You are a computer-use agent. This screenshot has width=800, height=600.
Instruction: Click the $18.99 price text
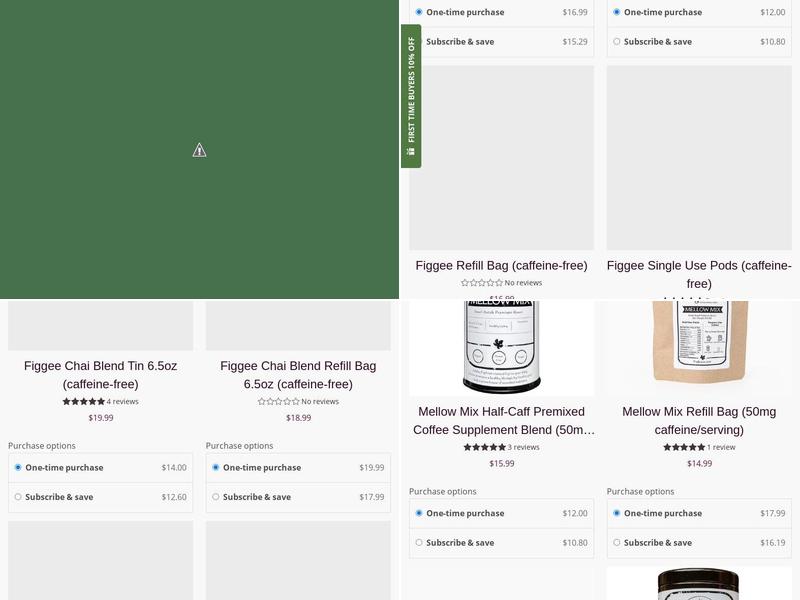(x=298, y=418)
